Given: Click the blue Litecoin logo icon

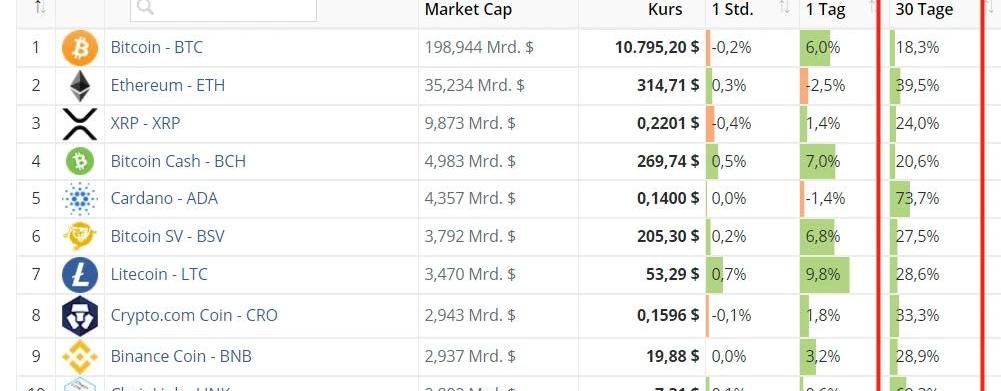Looking at the screenshot, I should tap(80, 275).
